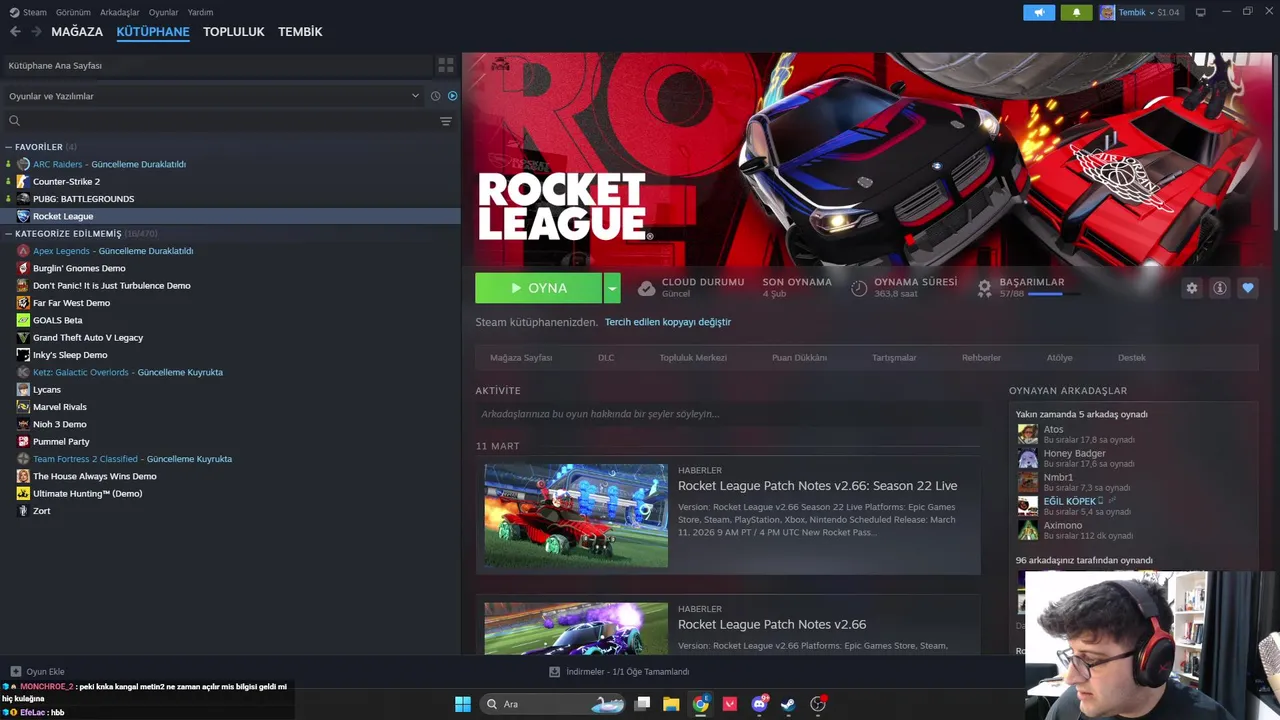Screen dimensions: 1280x720
Task: Switch library to grid collections view
Action: point(446,65)
